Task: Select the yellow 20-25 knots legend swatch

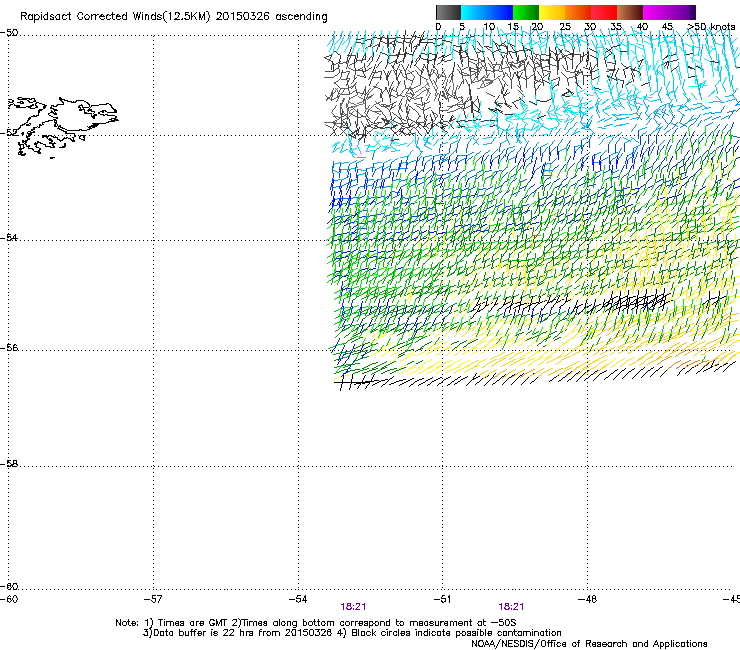Action: point(552,12)
